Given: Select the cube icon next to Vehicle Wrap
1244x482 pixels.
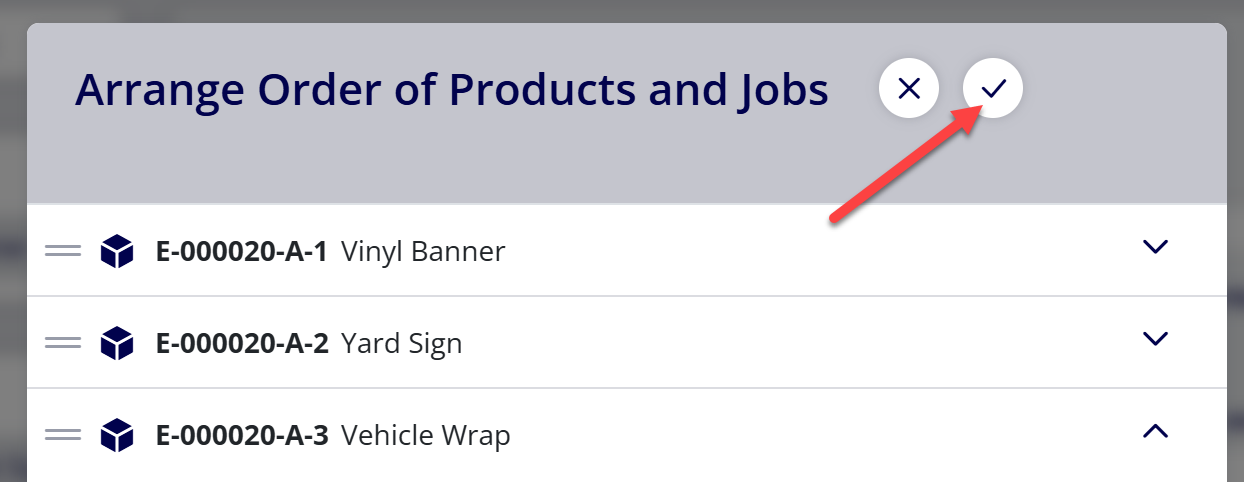Looking at the screenshot, I should pyautogui.click(x=117, y=435).
